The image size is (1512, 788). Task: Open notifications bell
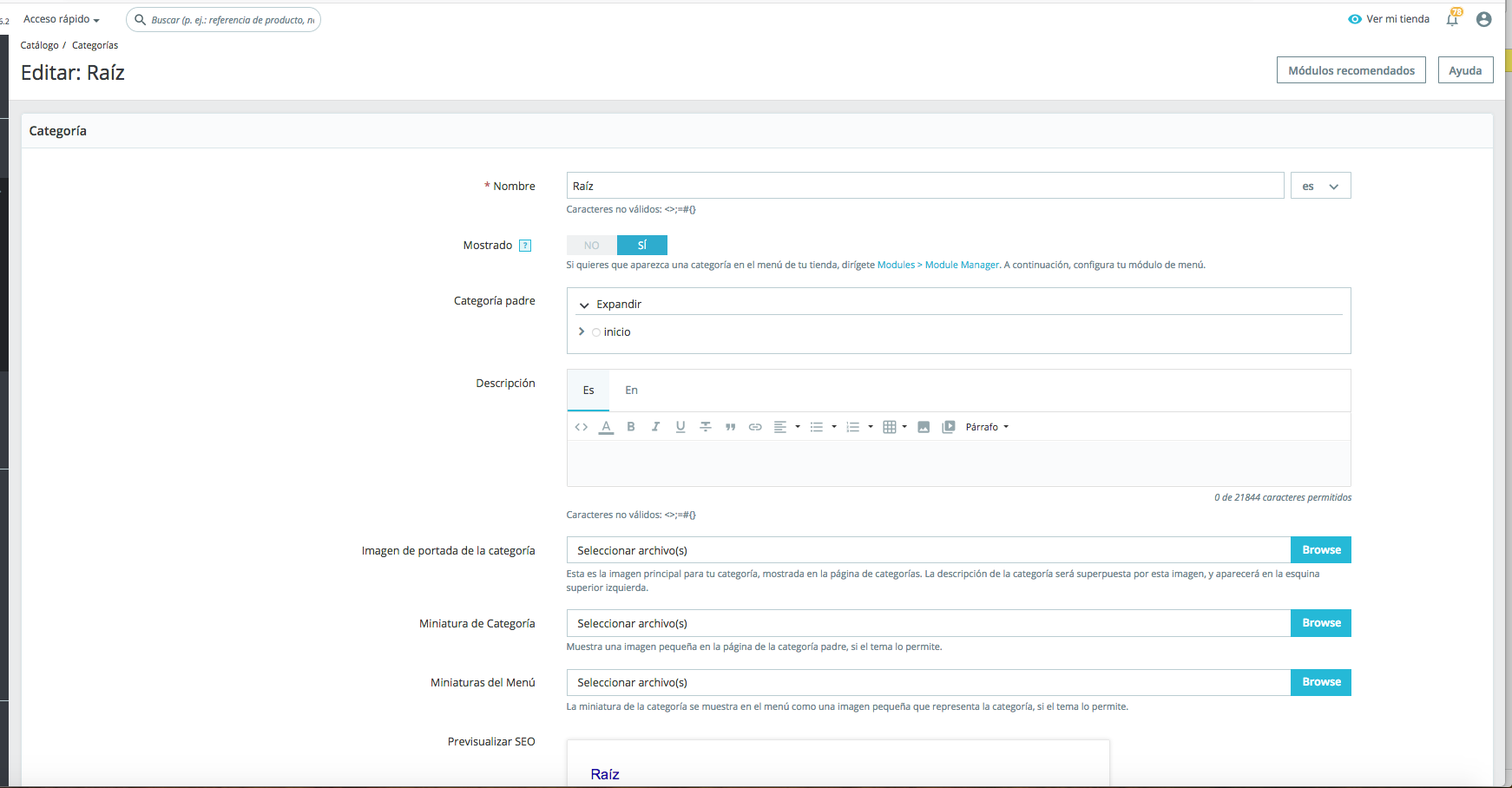[x=1453, y=18]
